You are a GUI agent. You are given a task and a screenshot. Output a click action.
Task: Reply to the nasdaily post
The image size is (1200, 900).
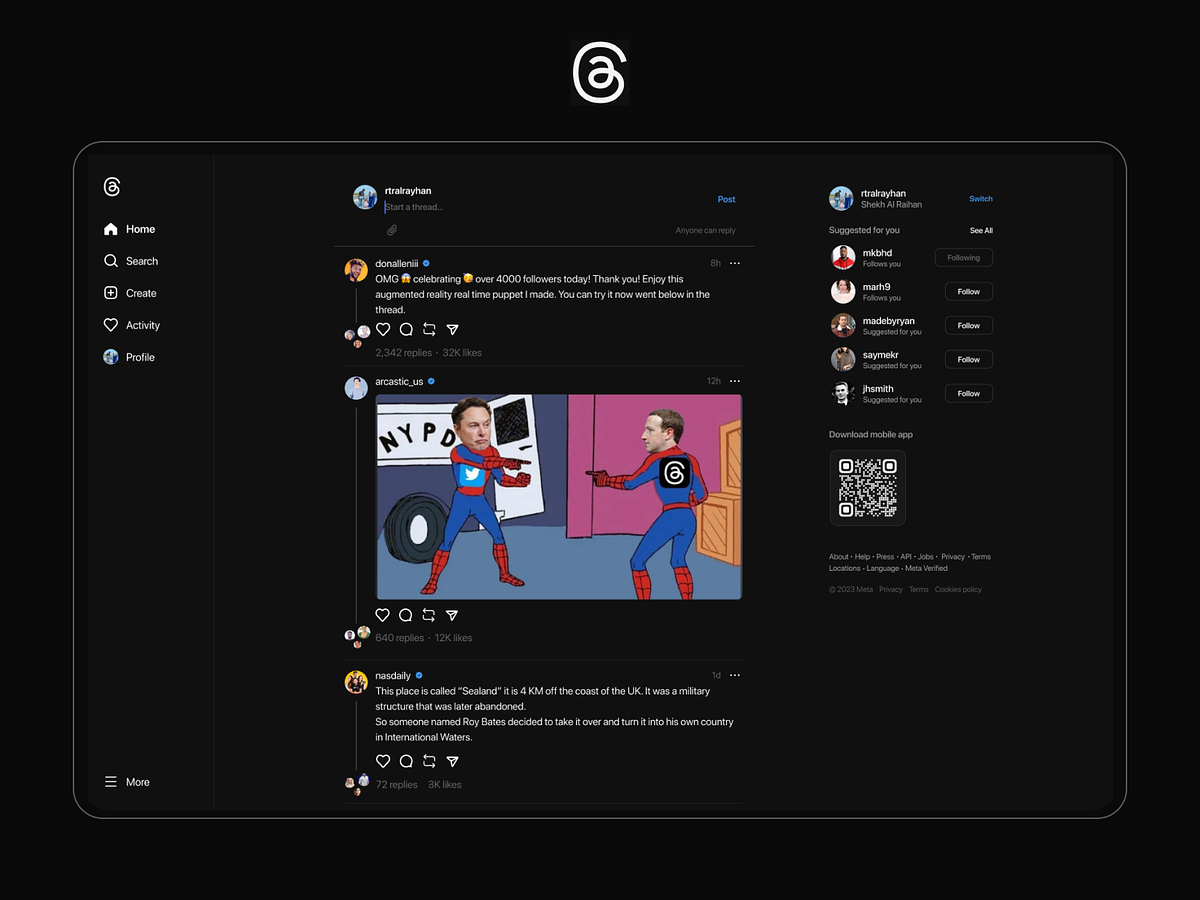tap(406, 761)
